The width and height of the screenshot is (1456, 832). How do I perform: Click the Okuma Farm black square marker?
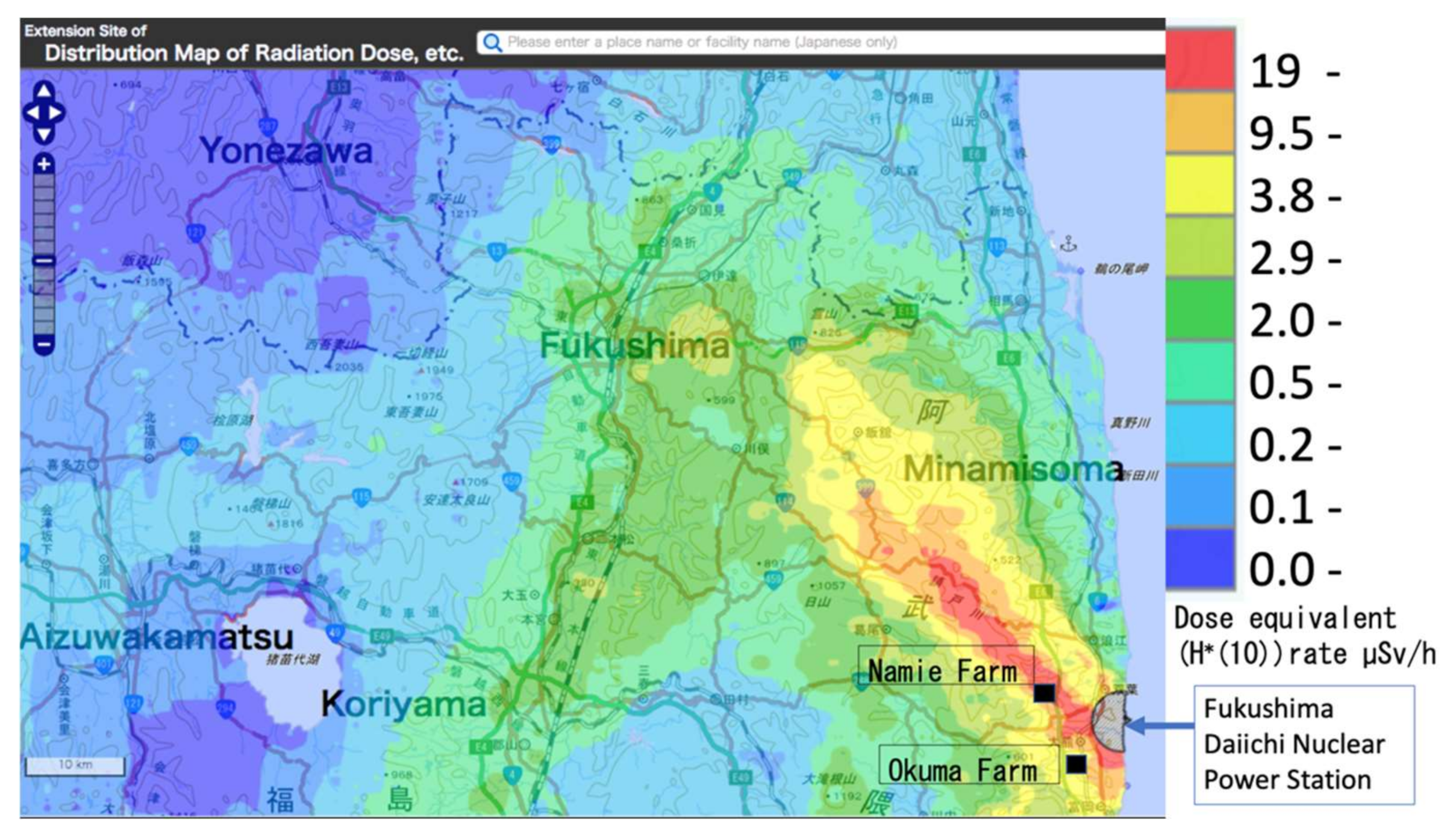(1076, 764)
